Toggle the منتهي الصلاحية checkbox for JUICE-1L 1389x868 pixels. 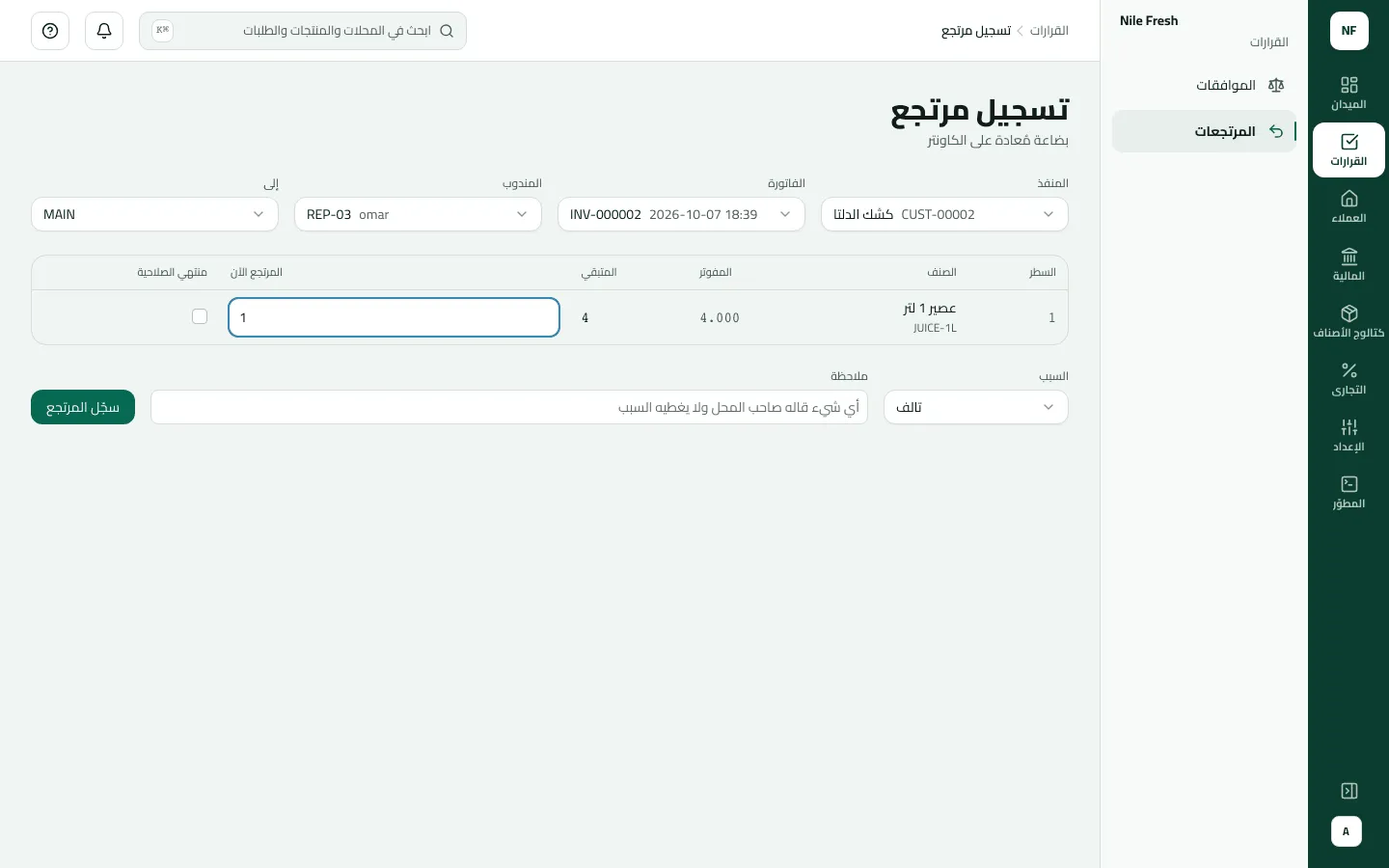pos(200,316)
